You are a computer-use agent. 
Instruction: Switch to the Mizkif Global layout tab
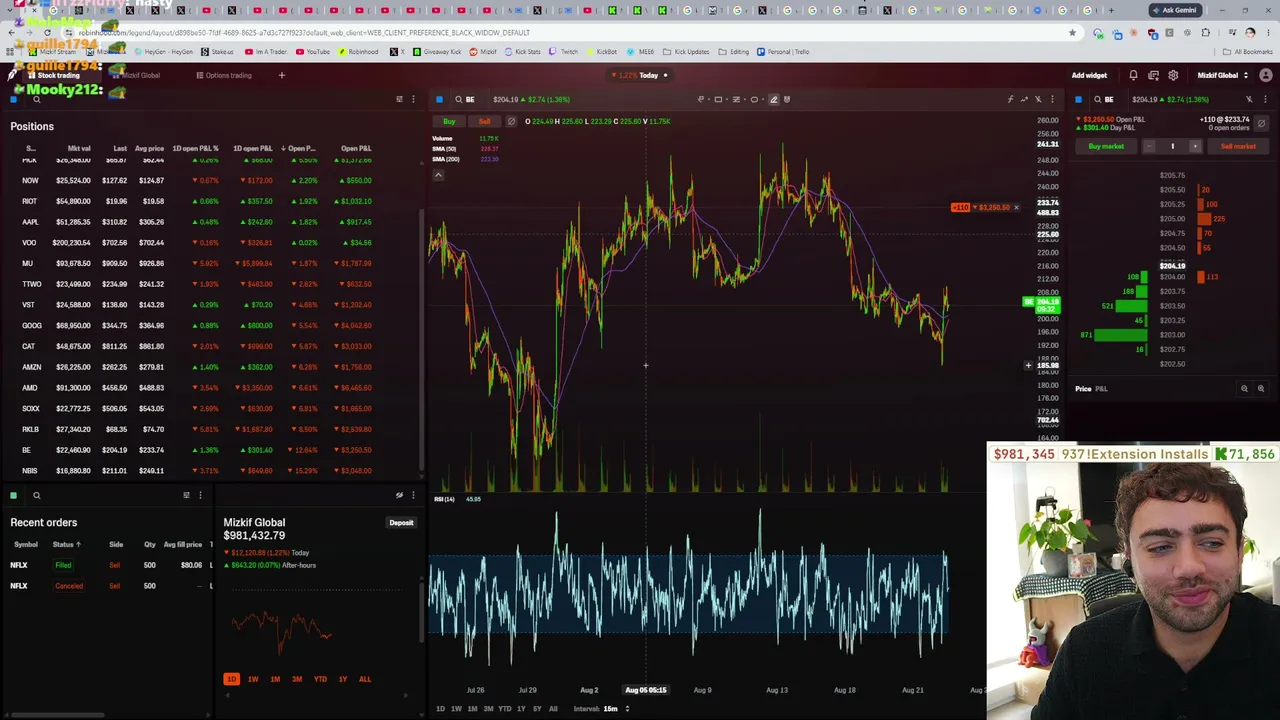[135, 75]
